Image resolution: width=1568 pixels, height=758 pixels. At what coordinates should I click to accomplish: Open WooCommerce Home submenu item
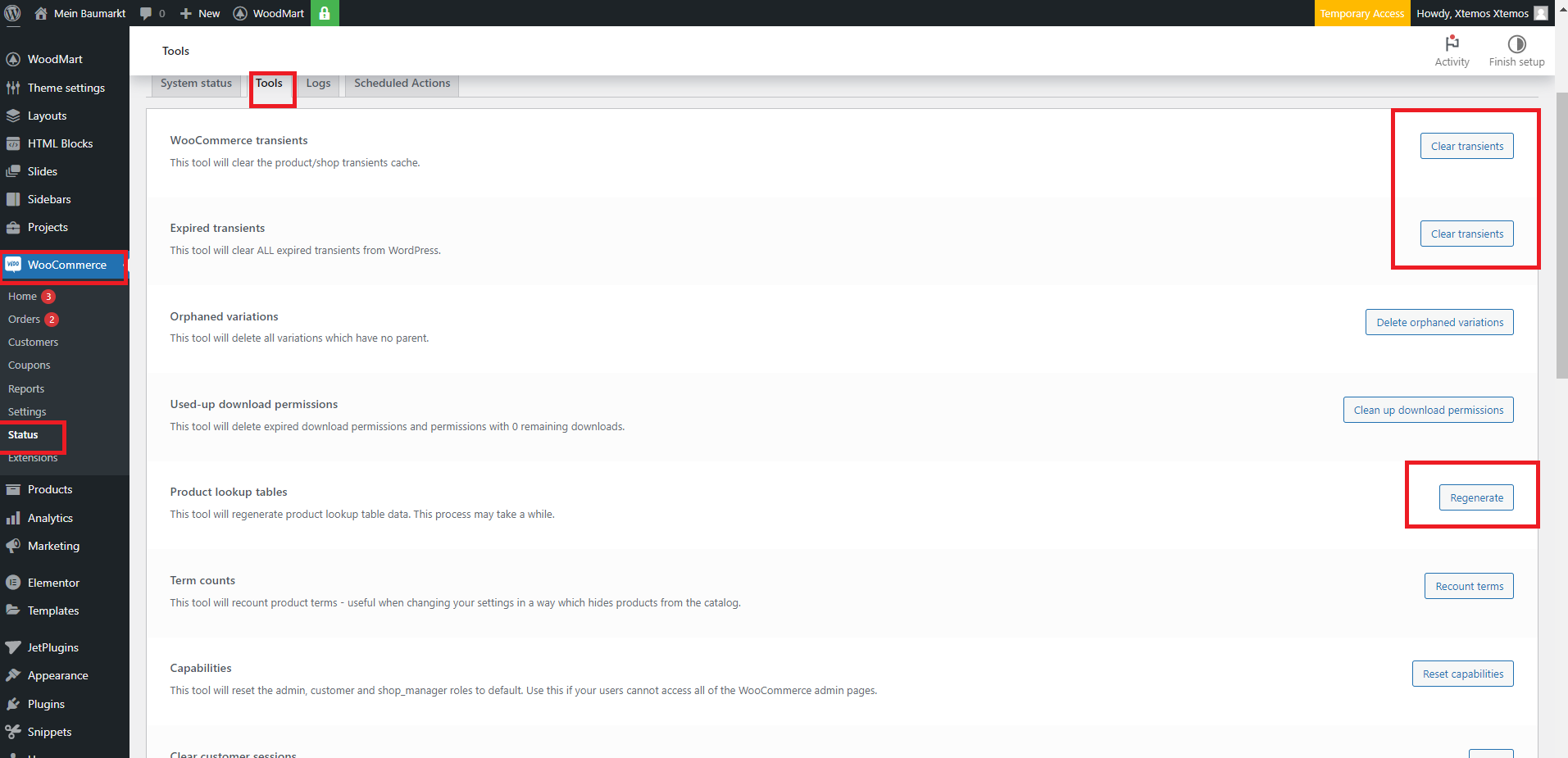coord(22,297)
